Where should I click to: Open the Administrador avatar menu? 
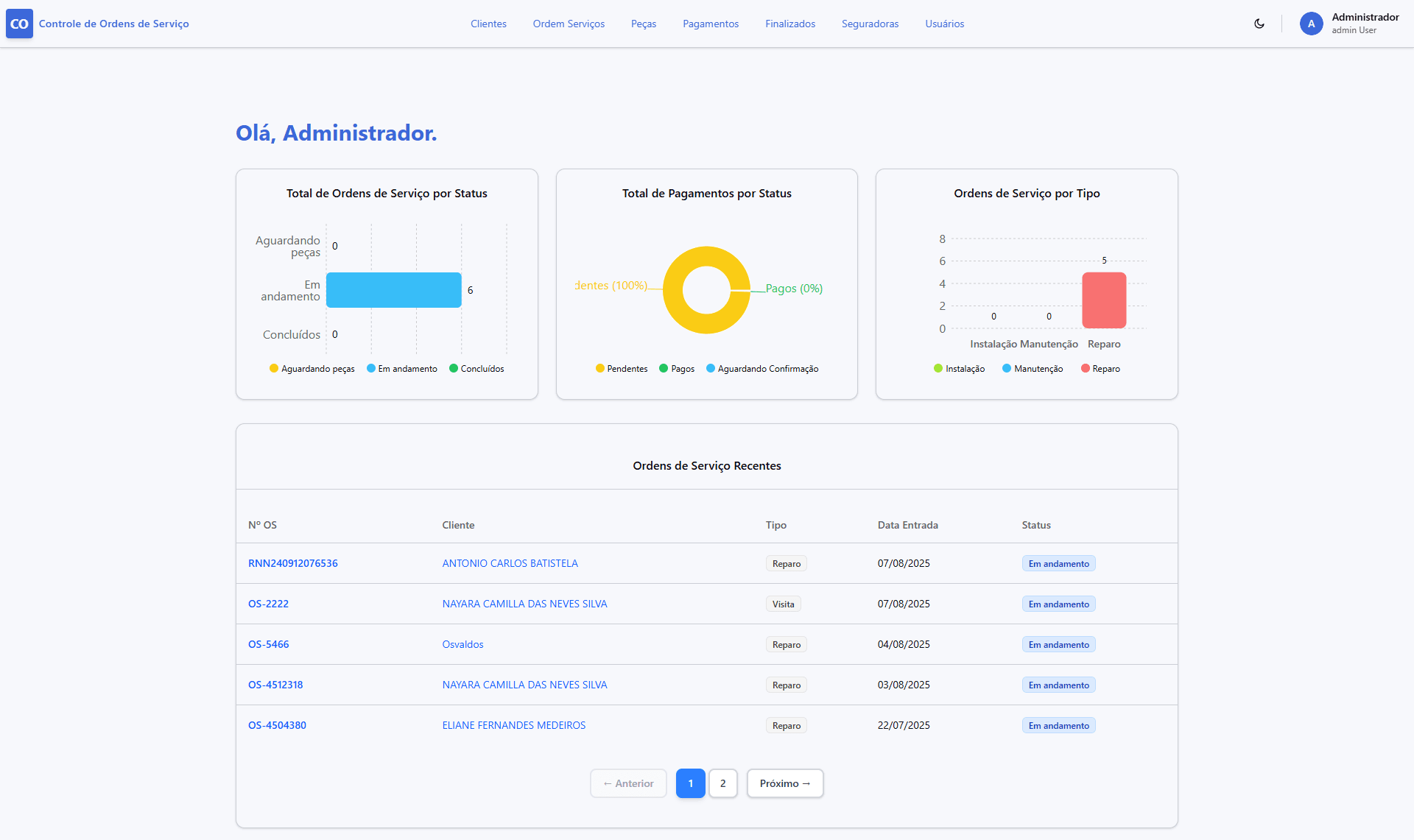pyautogui.click(x=1311, y=24)
